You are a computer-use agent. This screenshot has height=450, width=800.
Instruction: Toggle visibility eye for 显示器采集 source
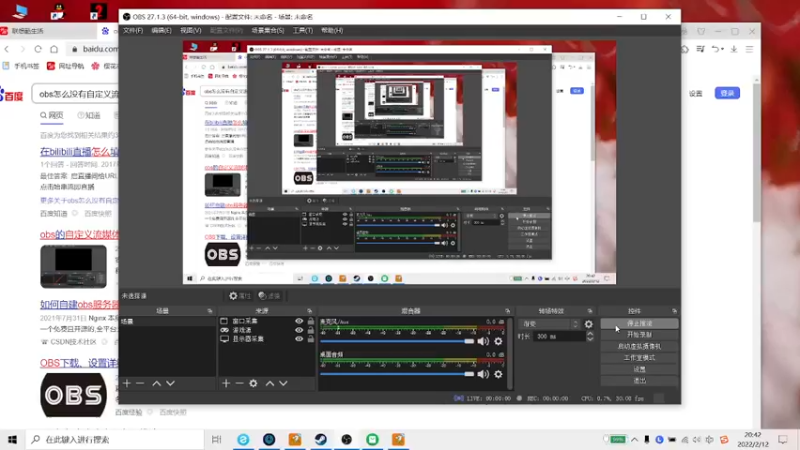click(299, 339)
